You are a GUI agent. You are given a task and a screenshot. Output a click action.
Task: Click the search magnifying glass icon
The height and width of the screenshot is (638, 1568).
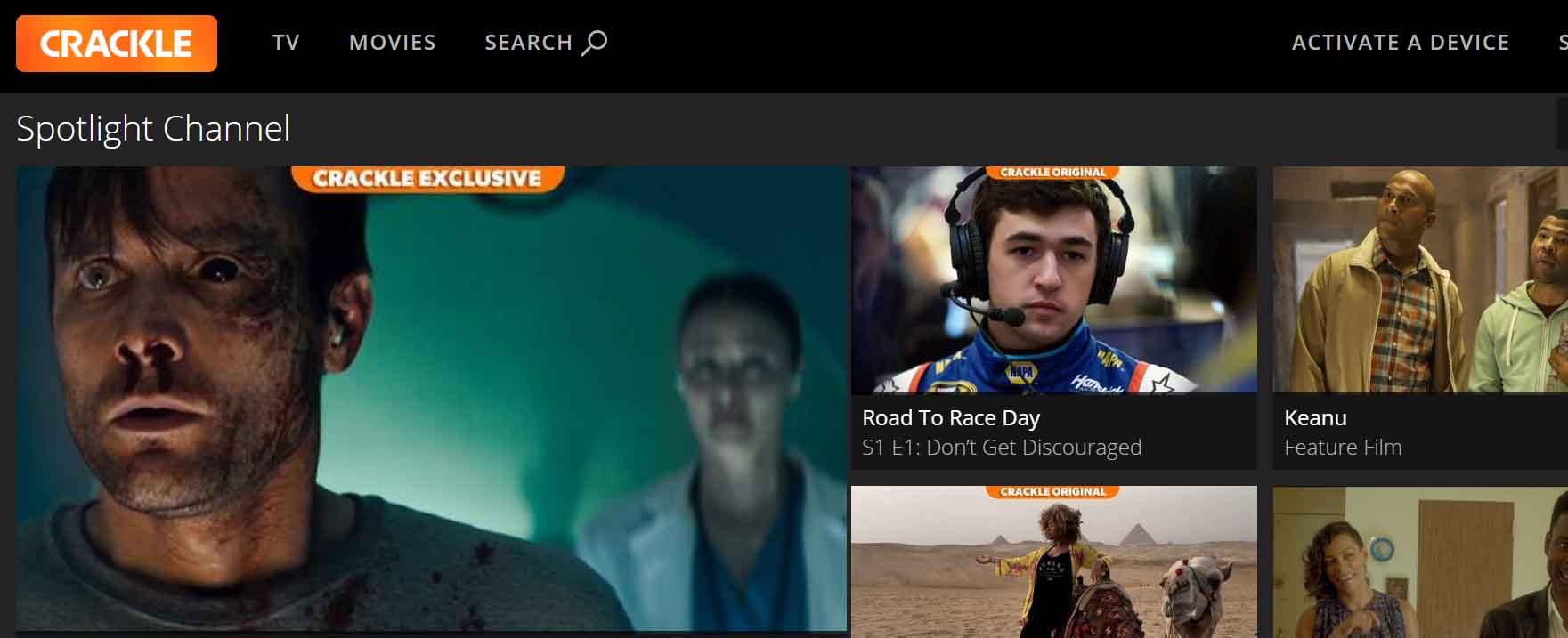[595, 43]
